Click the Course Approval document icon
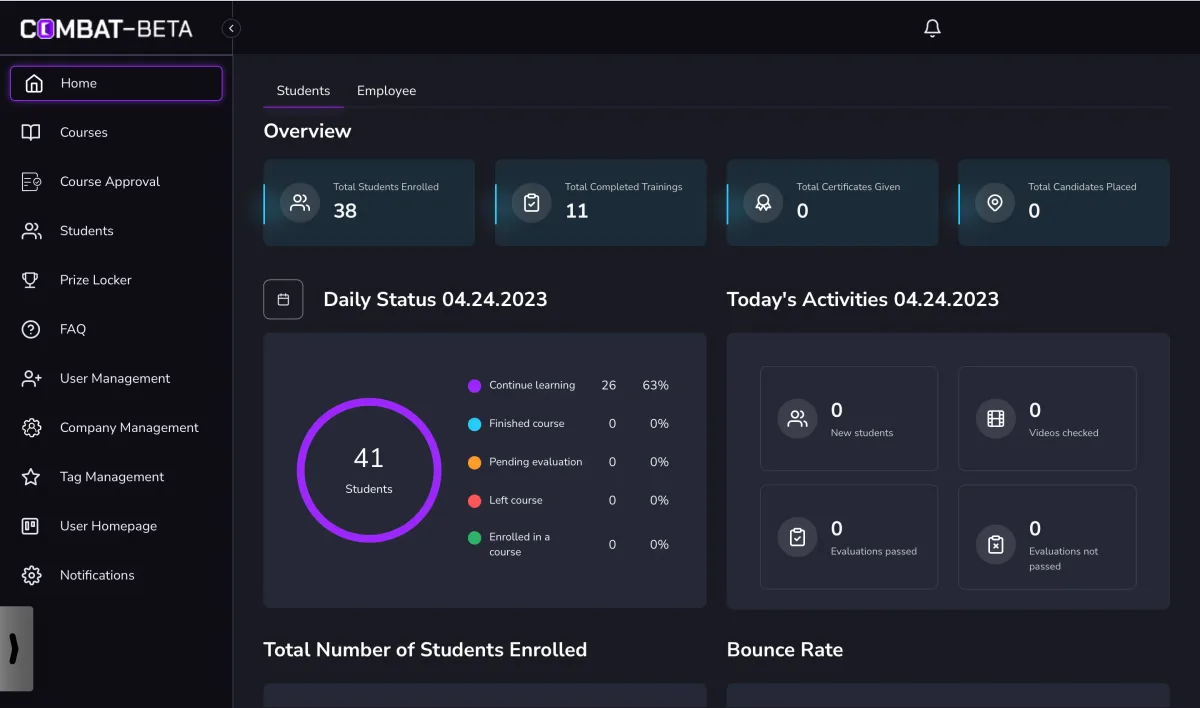 tap(31, 181)
